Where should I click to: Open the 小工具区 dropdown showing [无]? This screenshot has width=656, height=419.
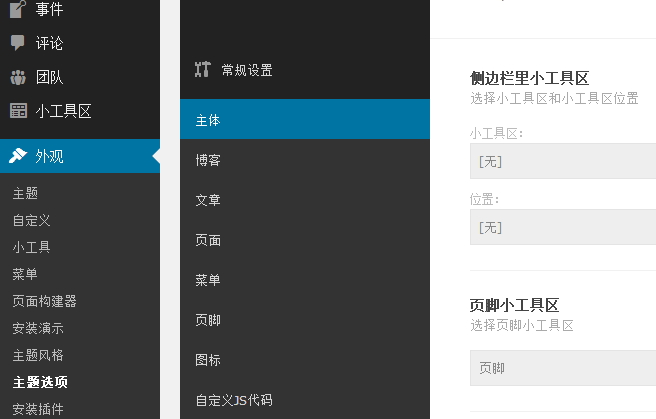click(x=563, y=161)
